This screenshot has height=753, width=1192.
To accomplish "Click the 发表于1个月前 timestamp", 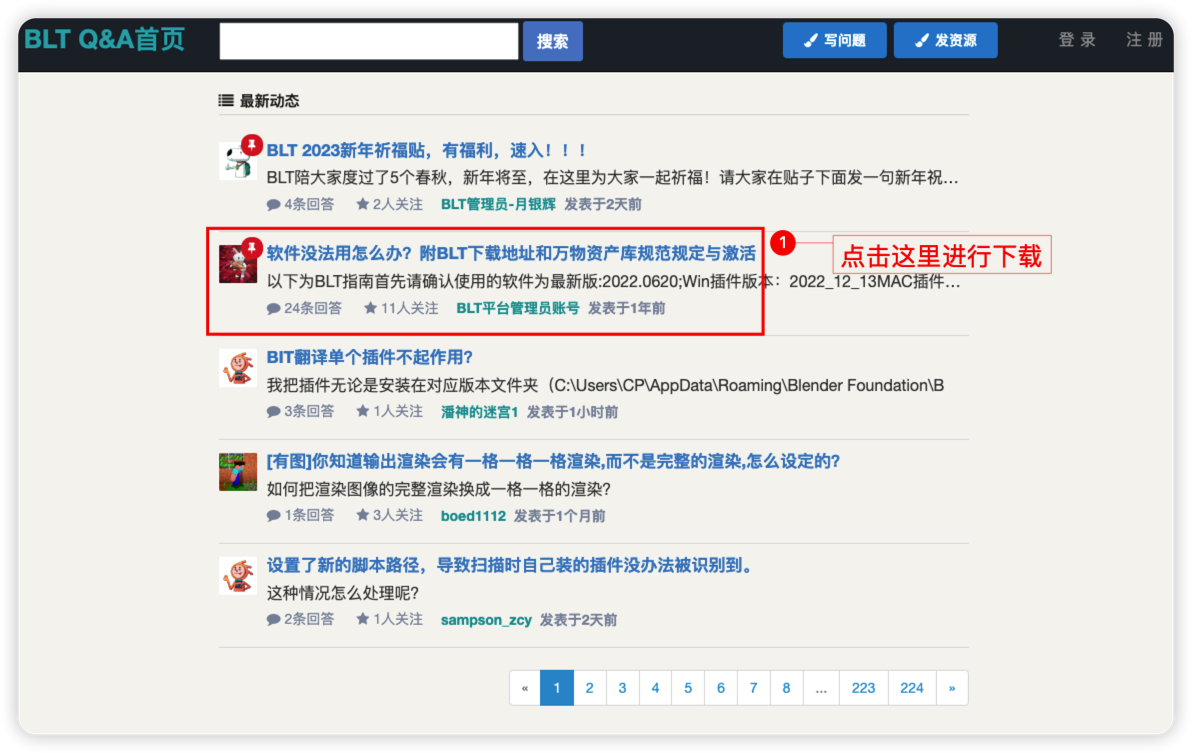I will (560, 517).
